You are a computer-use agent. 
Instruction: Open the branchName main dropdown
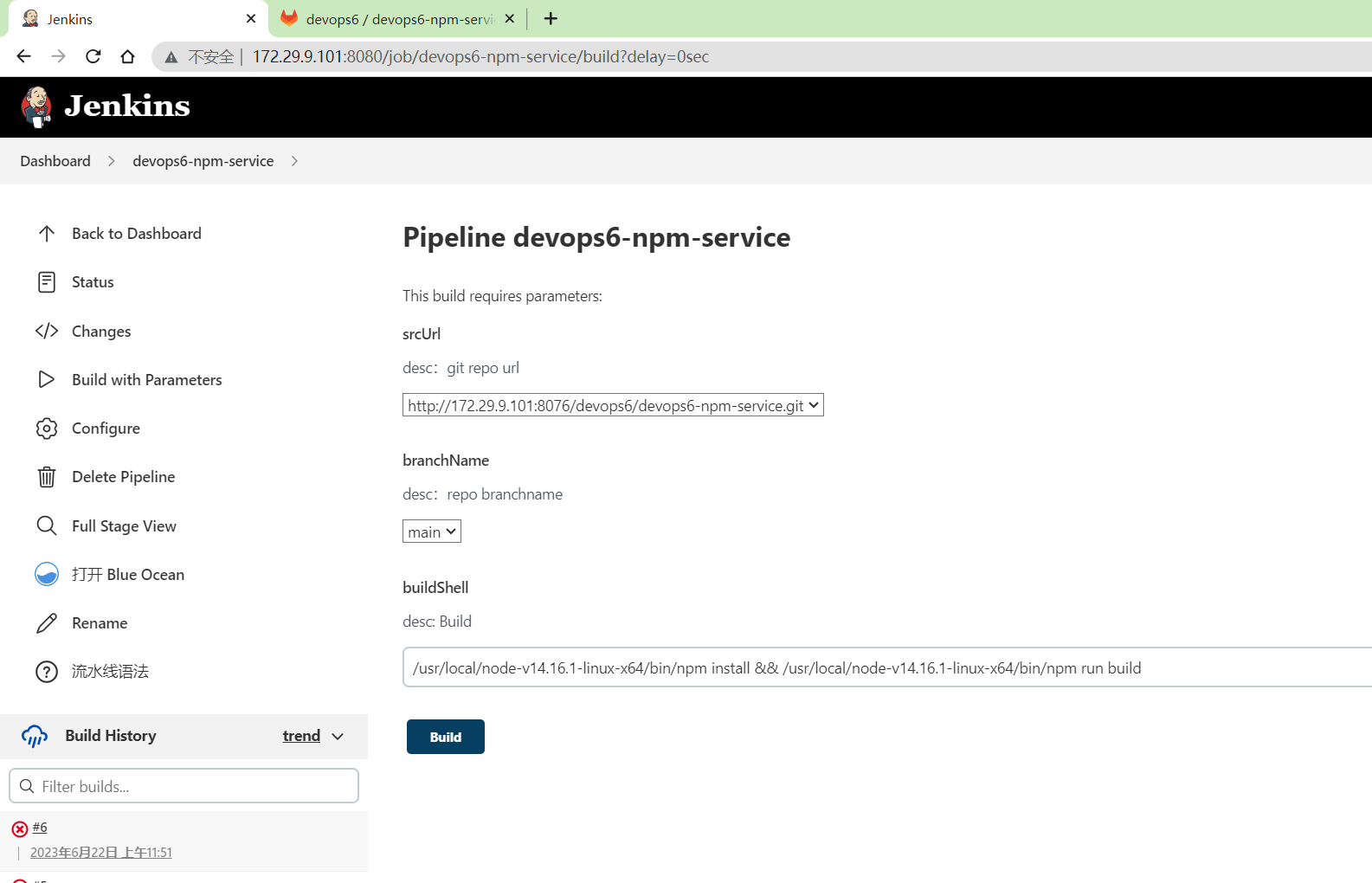pos(432,532)
